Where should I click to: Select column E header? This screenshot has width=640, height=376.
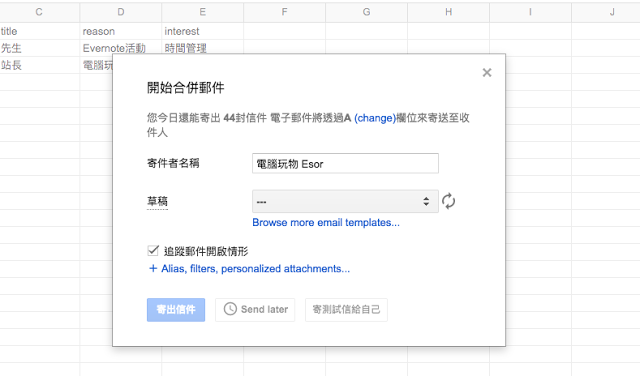(x=202, y=12)
